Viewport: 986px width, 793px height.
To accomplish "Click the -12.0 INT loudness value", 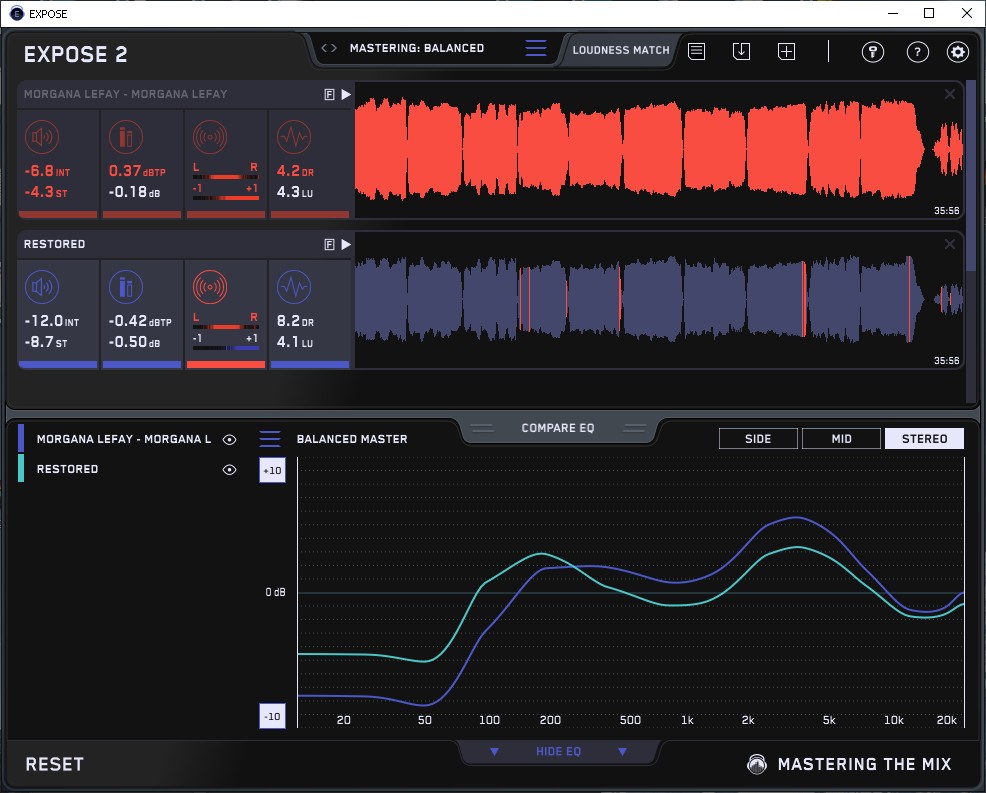I will point(52,321).
